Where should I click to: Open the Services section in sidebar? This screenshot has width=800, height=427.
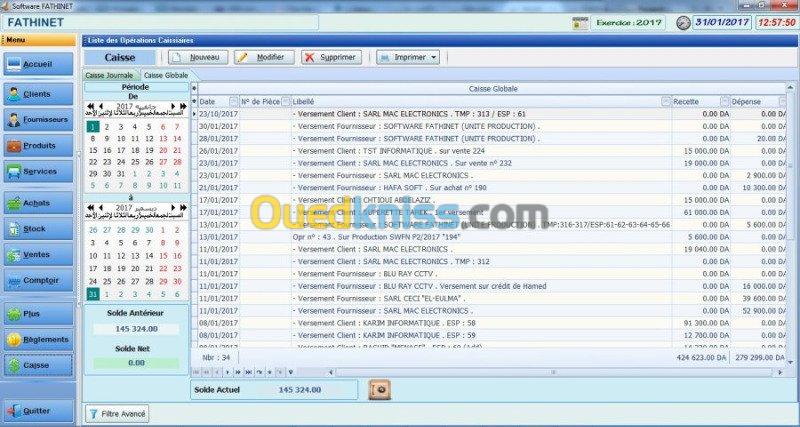pyautogui.click(x=39, y=171)
